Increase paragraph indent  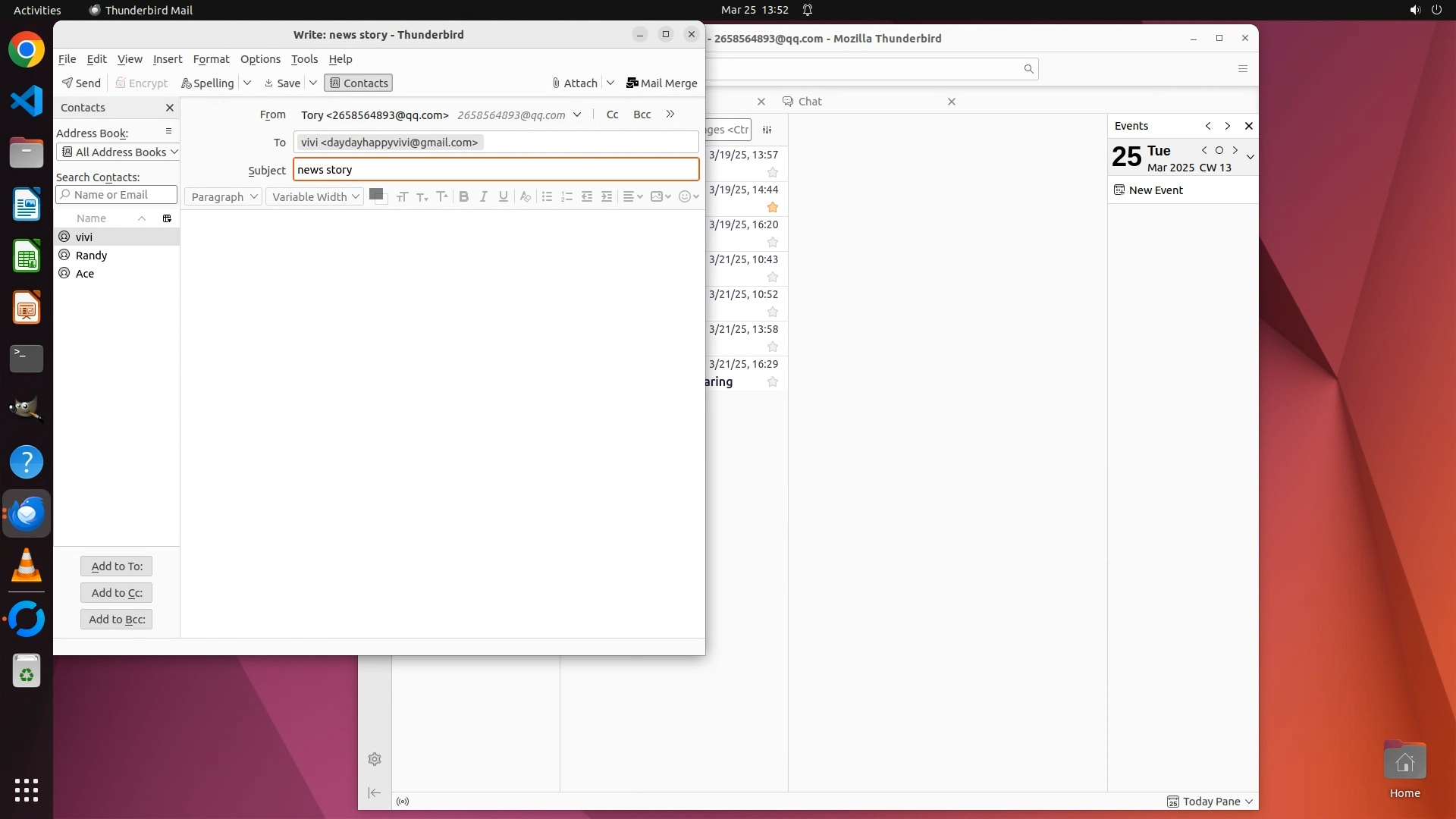tap(607, 196)
